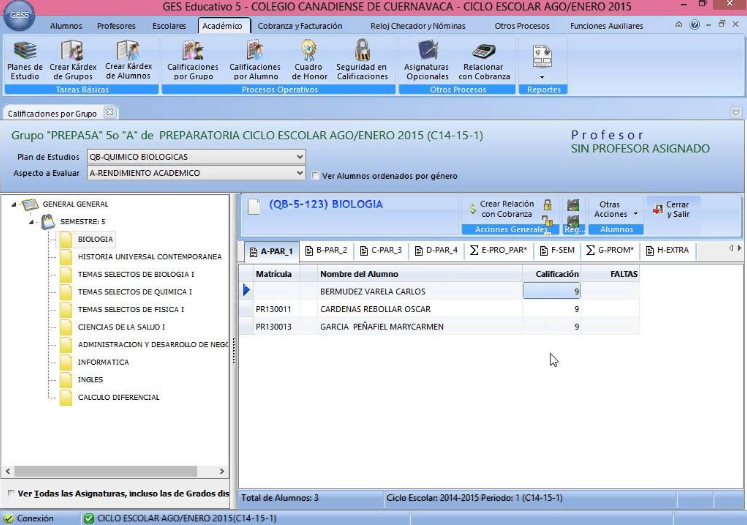The height and width of the screenshot is (525, 747).
Task: Switch to F-SEM grading tab
Action: [x=557, y=251]
